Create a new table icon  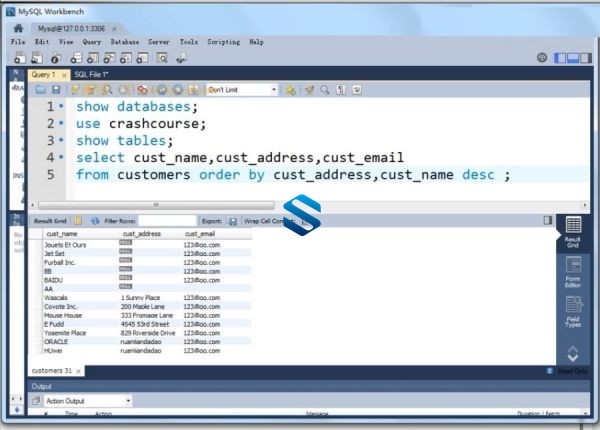pyautogui.click(x=93, y=58)
